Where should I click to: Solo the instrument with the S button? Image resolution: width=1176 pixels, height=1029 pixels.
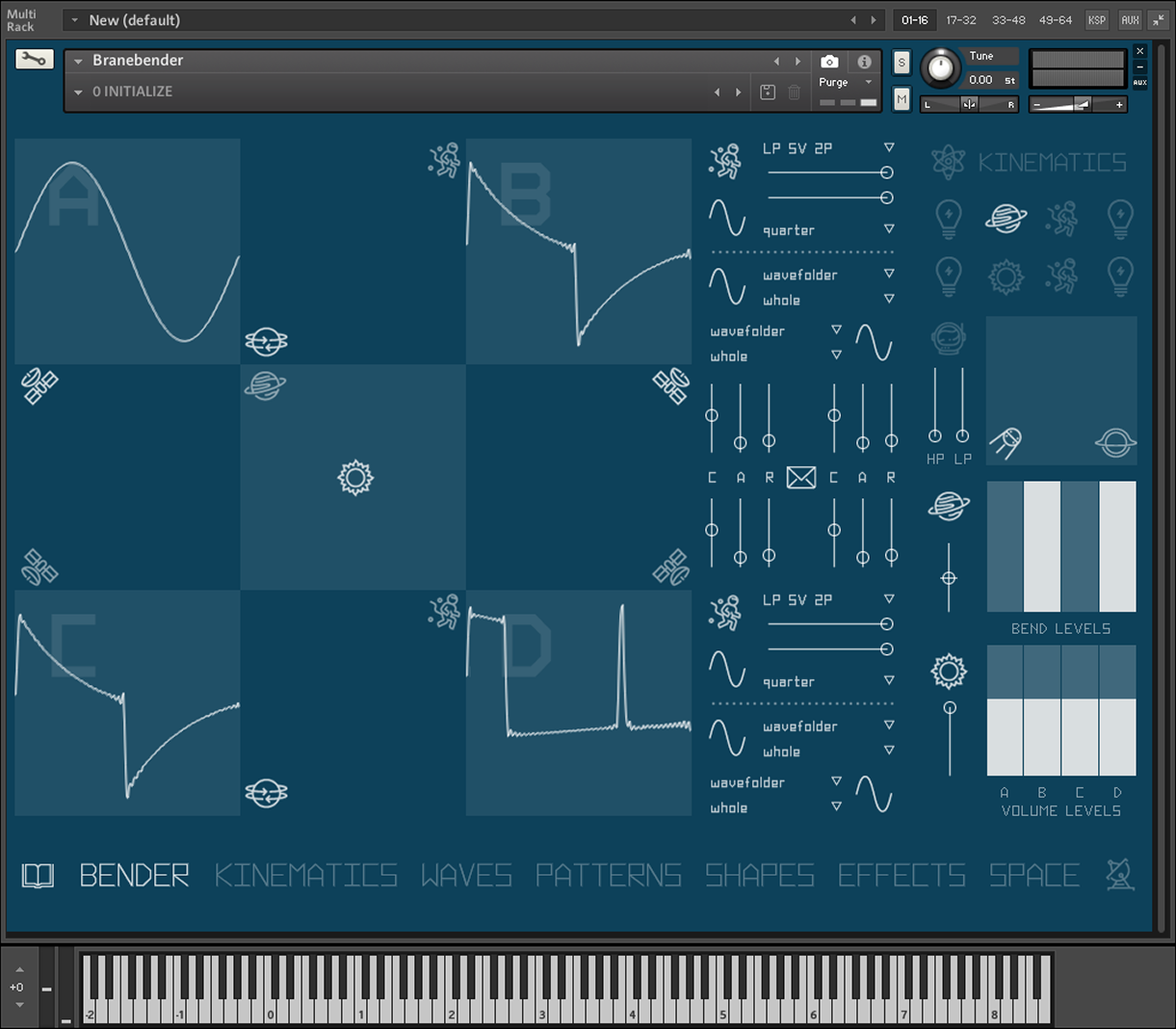[902, 63]
